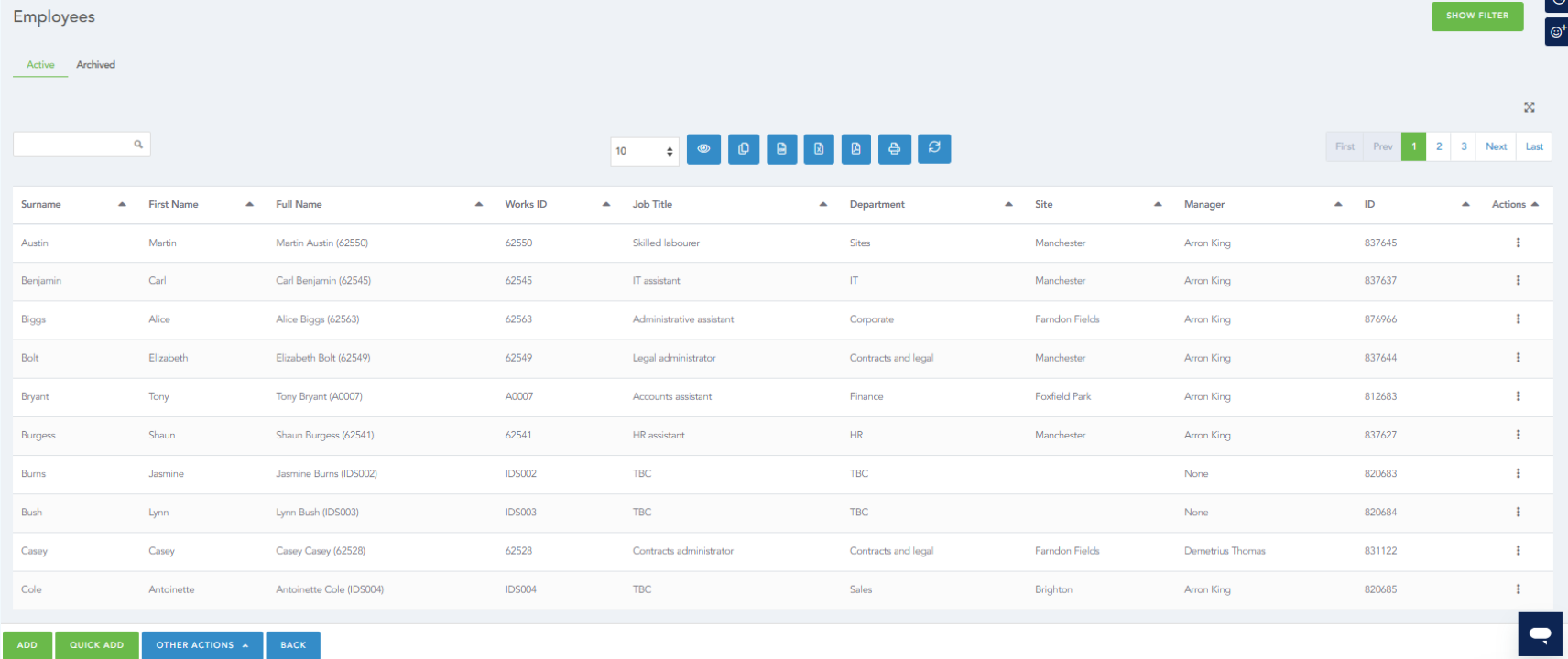The height and width of the screenshot is (659, 1568).
Task: Expand table to fullscreen view
Action: pyautogui.click(x=1529, y=107)
